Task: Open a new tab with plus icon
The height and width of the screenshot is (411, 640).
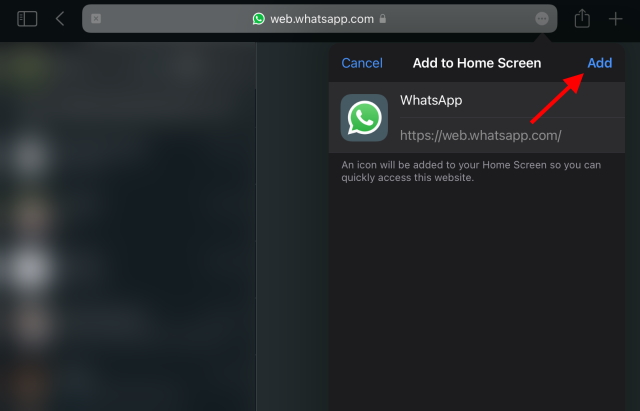Action: click(x=616, y=19)
